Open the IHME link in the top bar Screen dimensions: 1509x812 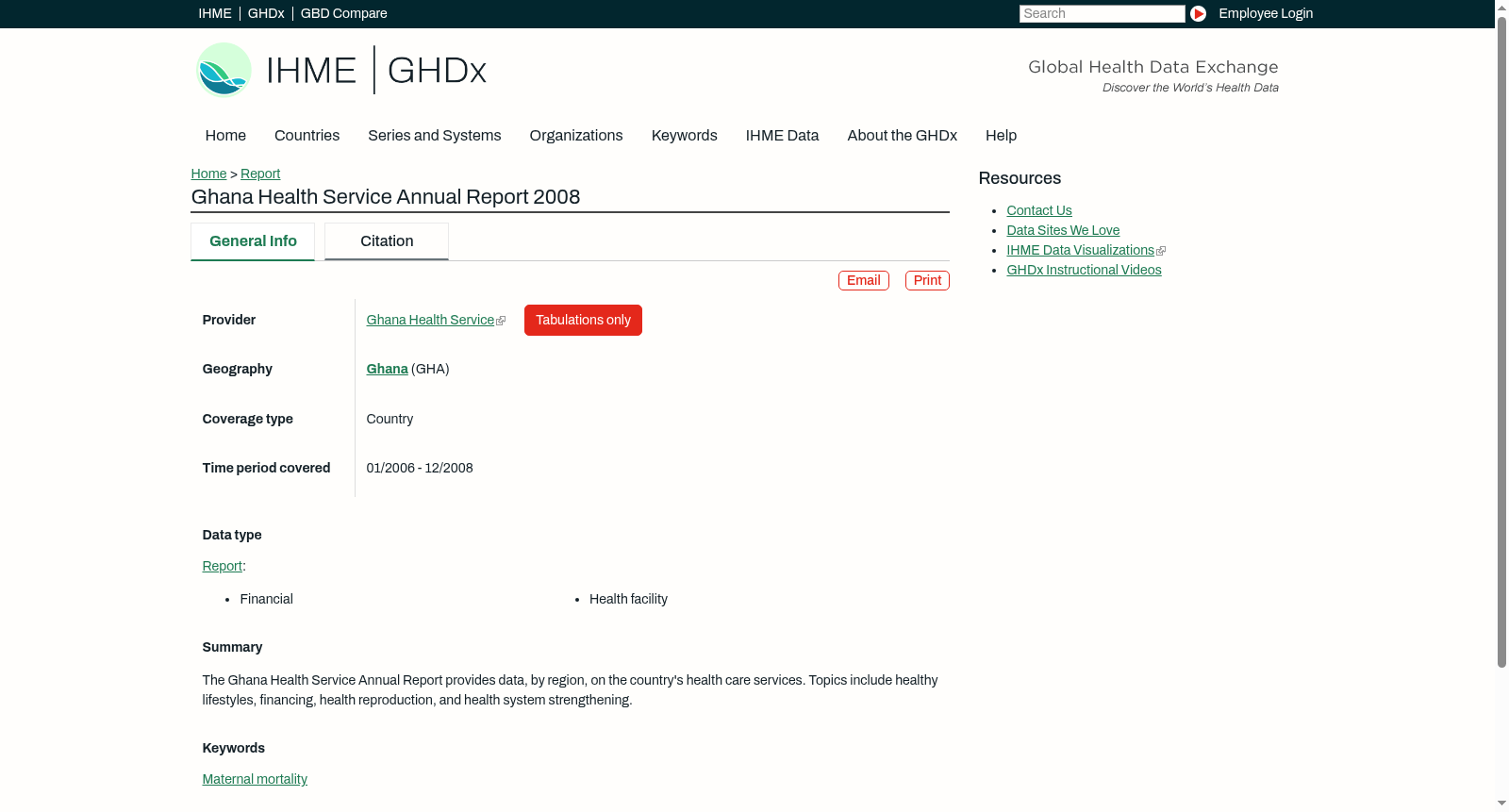[x=215, y=13]
